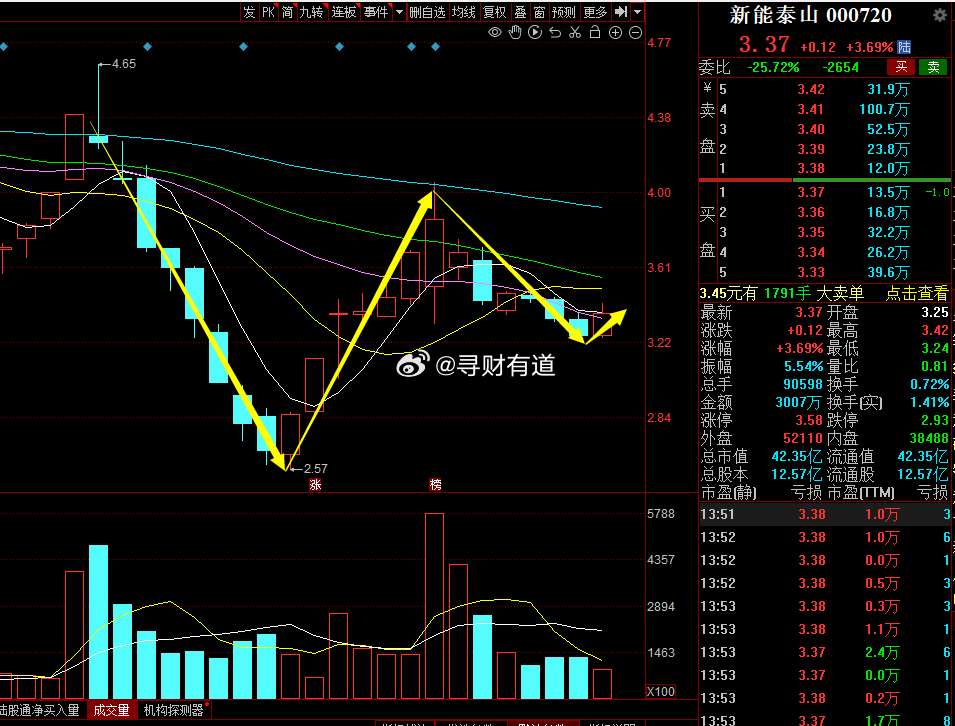Click the red-green buy/sell ratio bar
Screen dimensions: 955x726
point(825,180)
